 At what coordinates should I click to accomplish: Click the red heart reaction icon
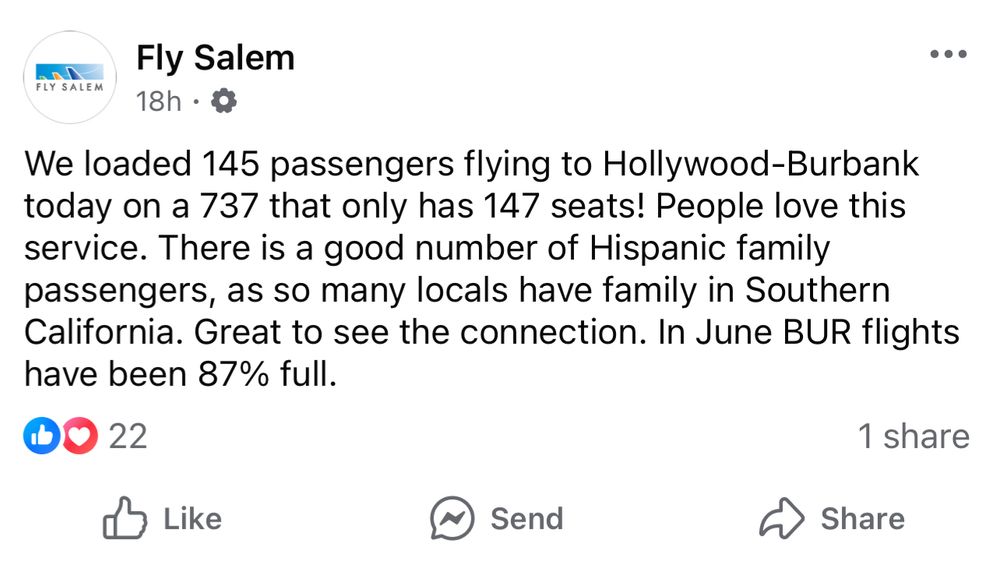point(80,436)
